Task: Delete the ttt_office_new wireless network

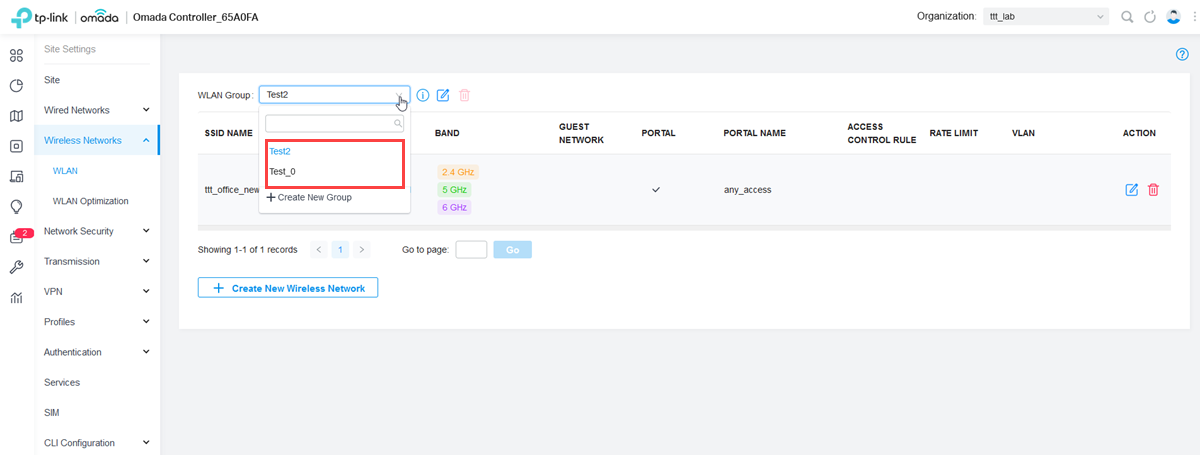Action: click(1153, 190)
